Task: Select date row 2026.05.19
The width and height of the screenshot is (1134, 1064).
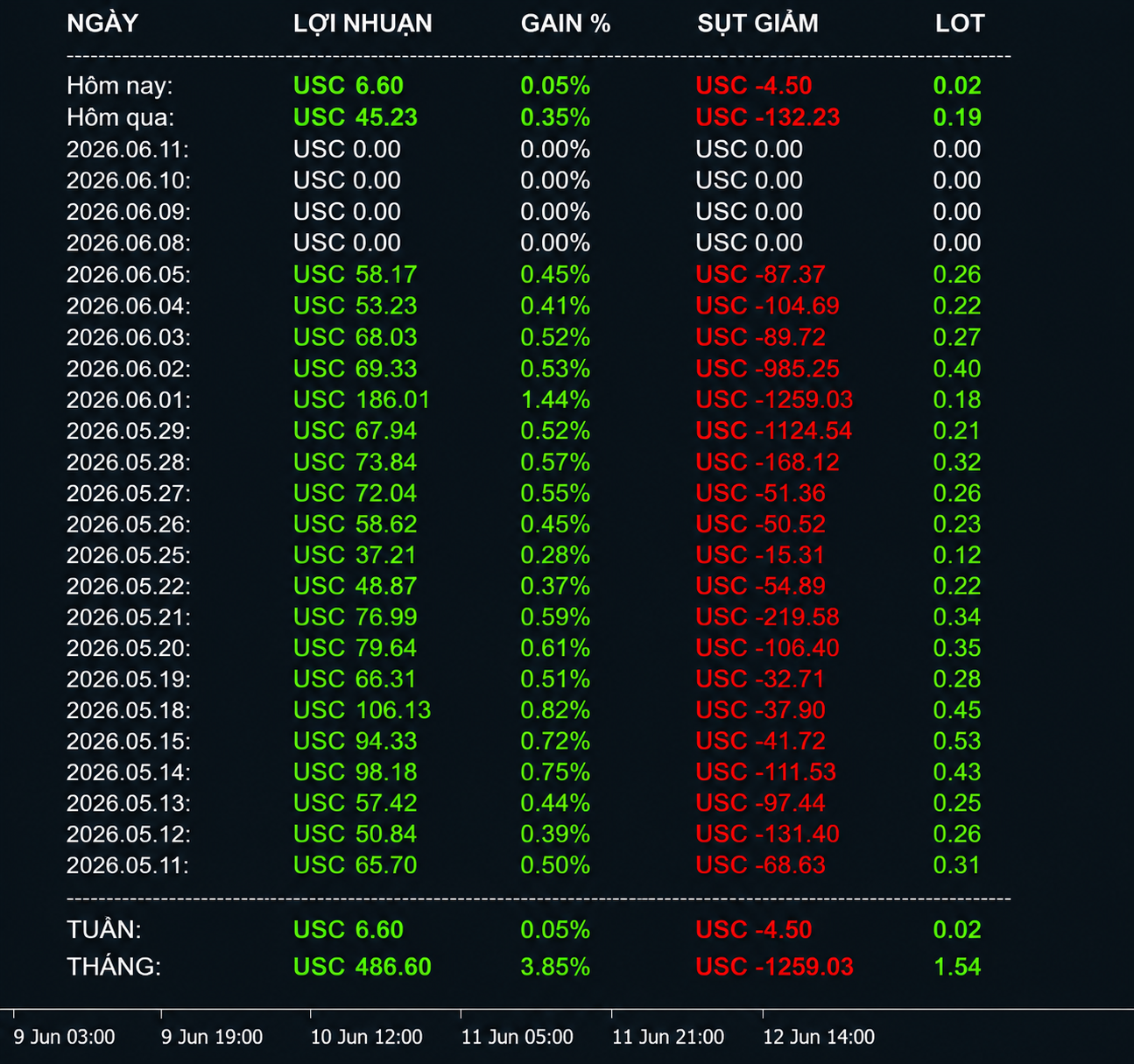Action: point(128,679)
